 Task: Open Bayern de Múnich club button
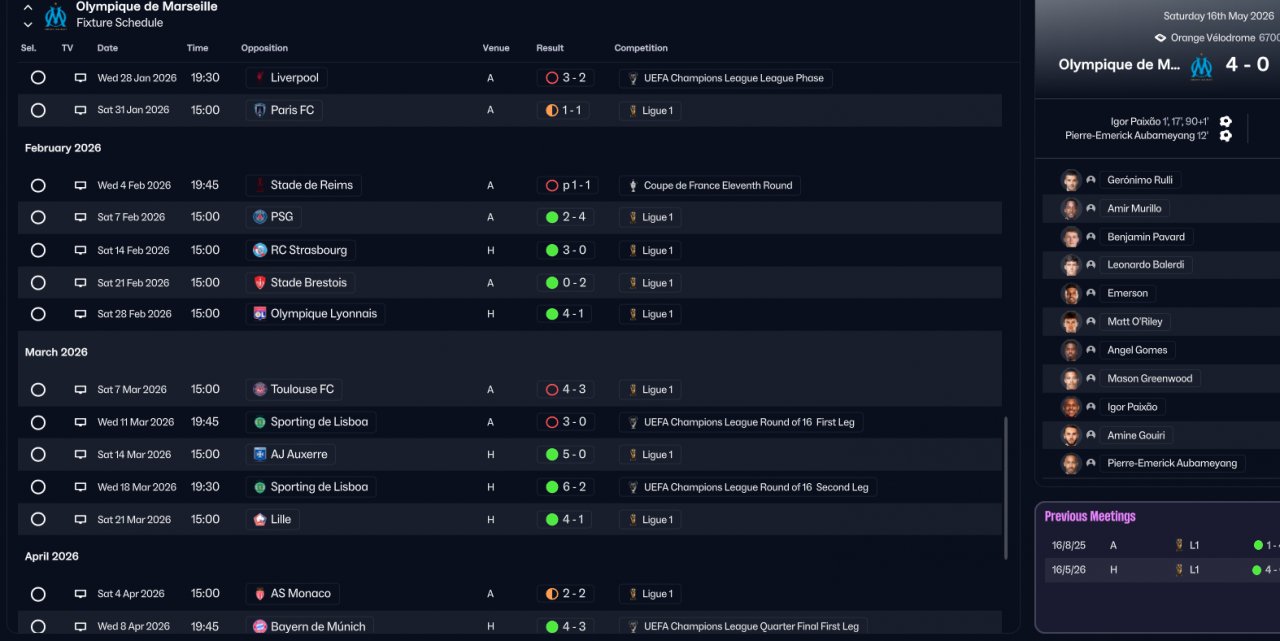(309, 626)
